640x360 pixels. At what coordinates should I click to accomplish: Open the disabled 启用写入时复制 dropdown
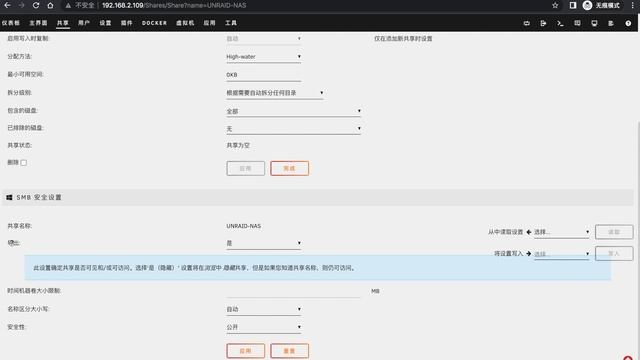coord(264,39)
